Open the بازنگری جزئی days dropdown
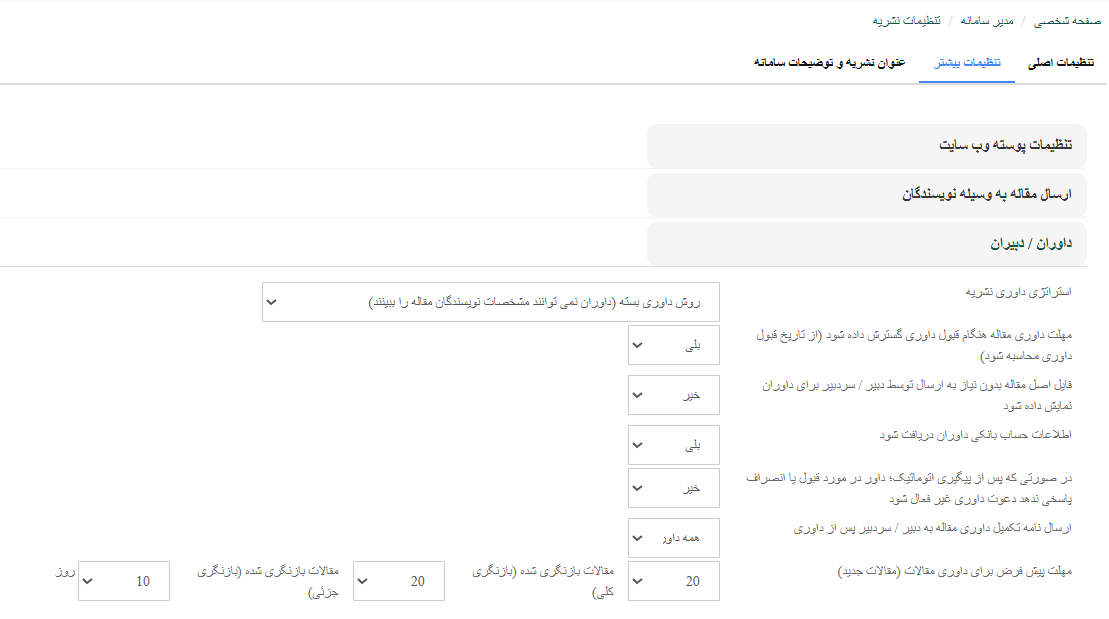 click(124, 581)
